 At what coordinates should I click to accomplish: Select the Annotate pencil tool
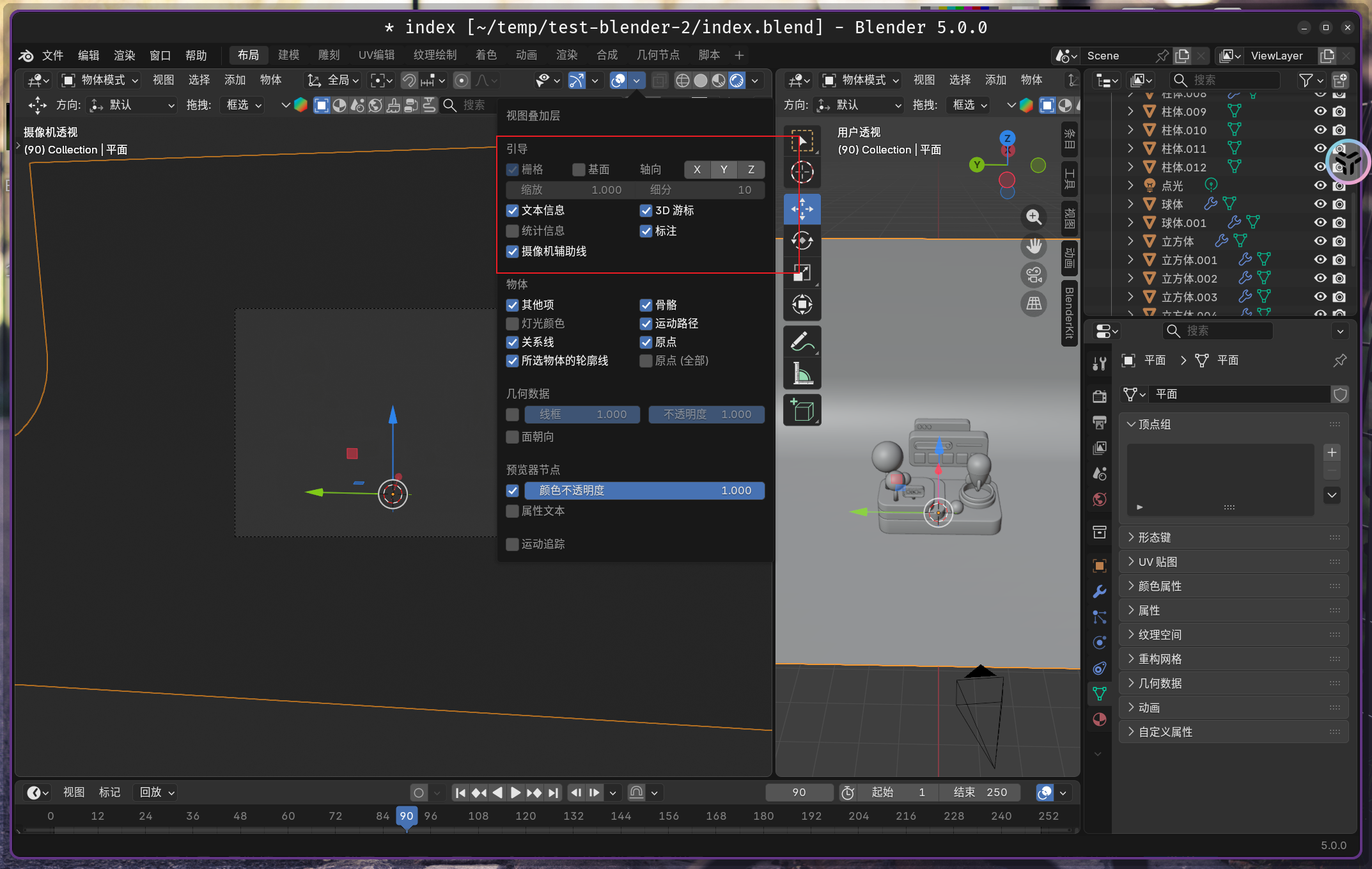tap(802, 341)
